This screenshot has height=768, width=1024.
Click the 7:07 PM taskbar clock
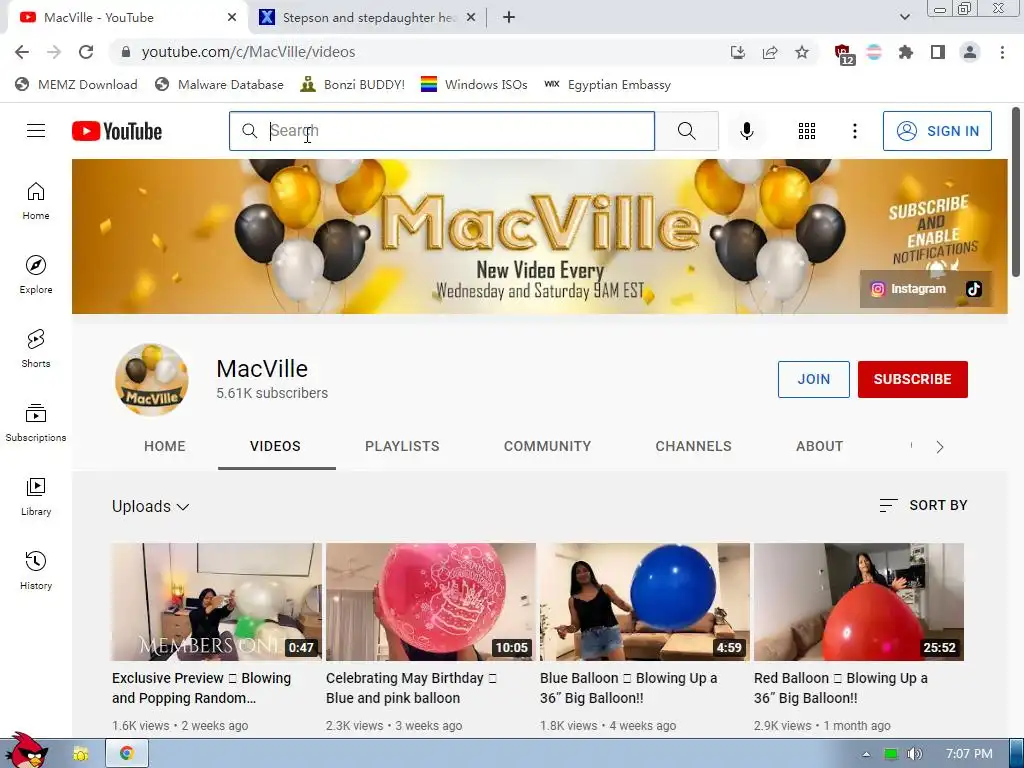(969, 754)
